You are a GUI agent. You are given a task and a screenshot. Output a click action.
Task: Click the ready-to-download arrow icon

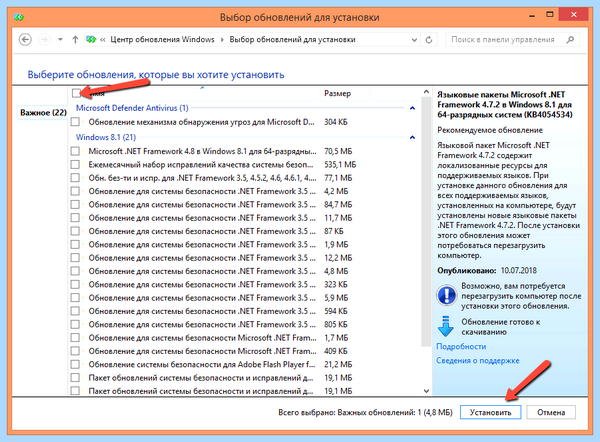(x=445, y=326)
